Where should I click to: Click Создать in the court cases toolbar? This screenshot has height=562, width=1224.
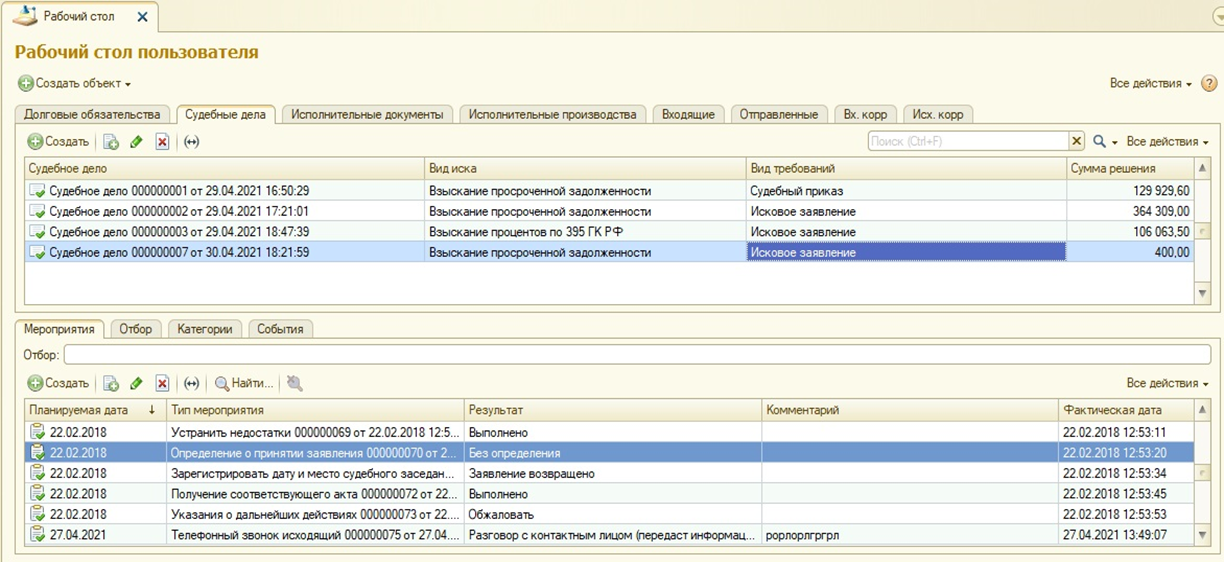(x=58, y=142)
